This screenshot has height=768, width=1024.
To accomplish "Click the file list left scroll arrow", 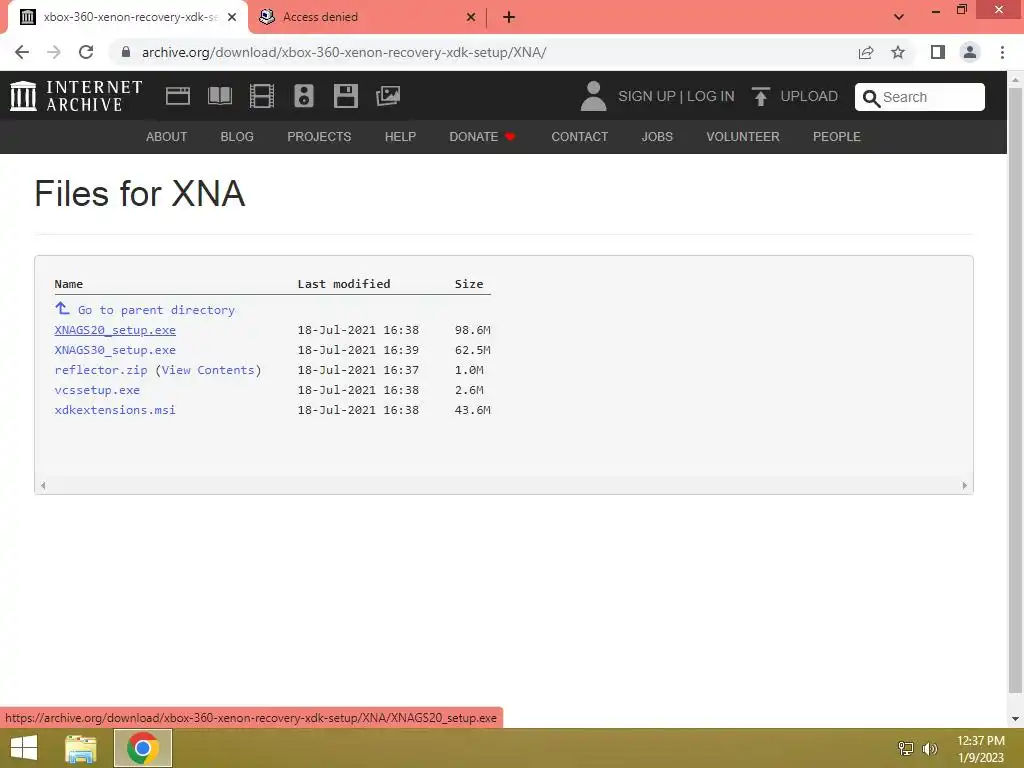I will [43, 485].
